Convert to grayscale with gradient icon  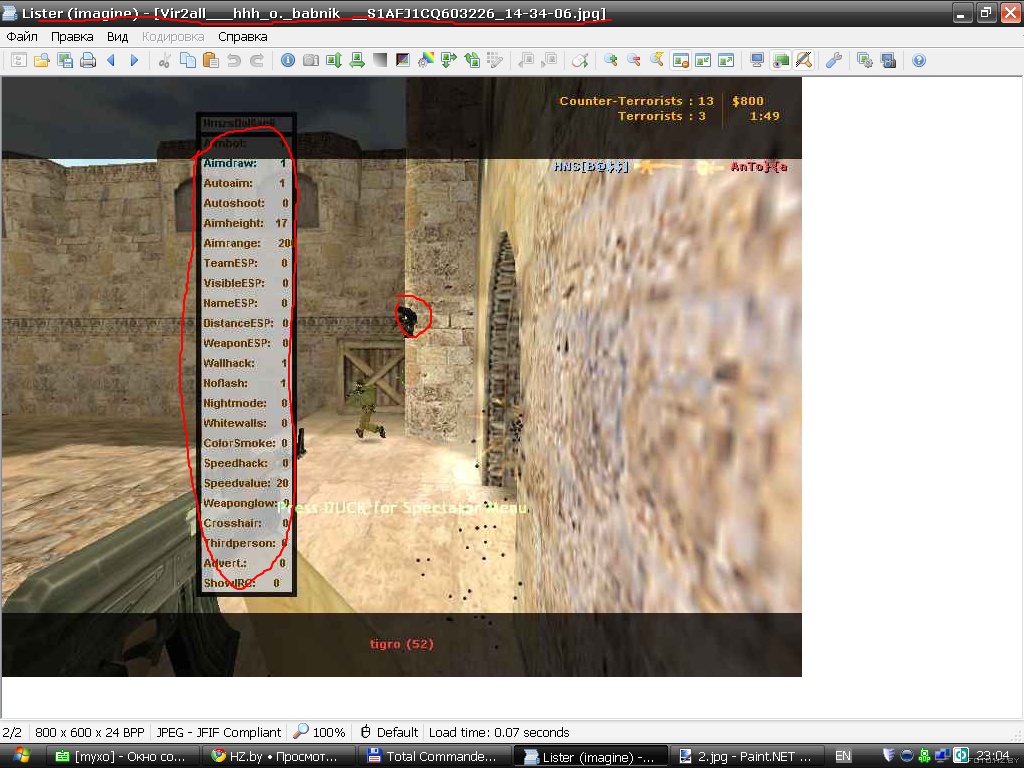pyautogui.click(x=379, y=61)
